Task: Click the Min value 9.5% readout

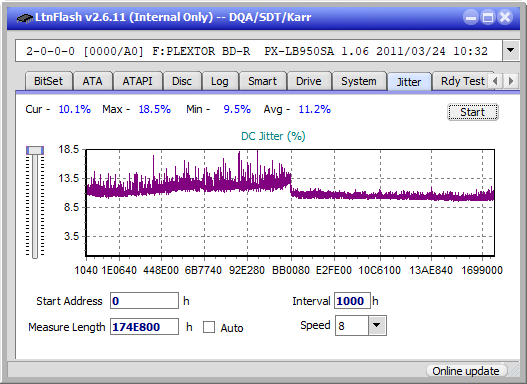Action: pos(237,109)
